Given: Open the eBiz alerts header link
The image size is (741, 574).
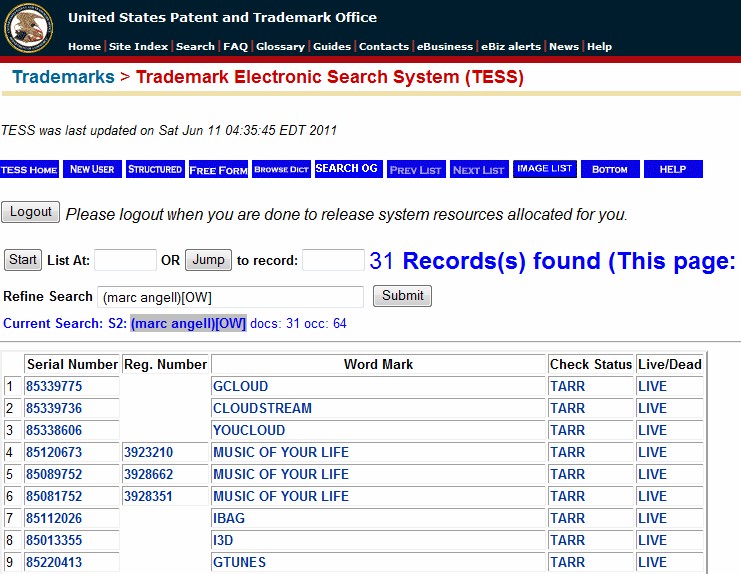Looking at the screenshot, I should [511, 46].
